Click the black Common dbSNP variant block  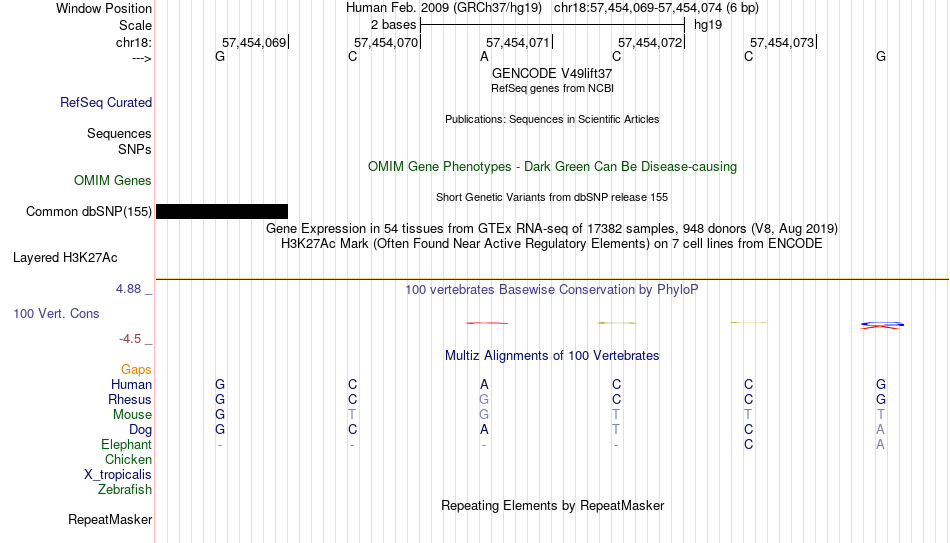click(x=222, y=212)
